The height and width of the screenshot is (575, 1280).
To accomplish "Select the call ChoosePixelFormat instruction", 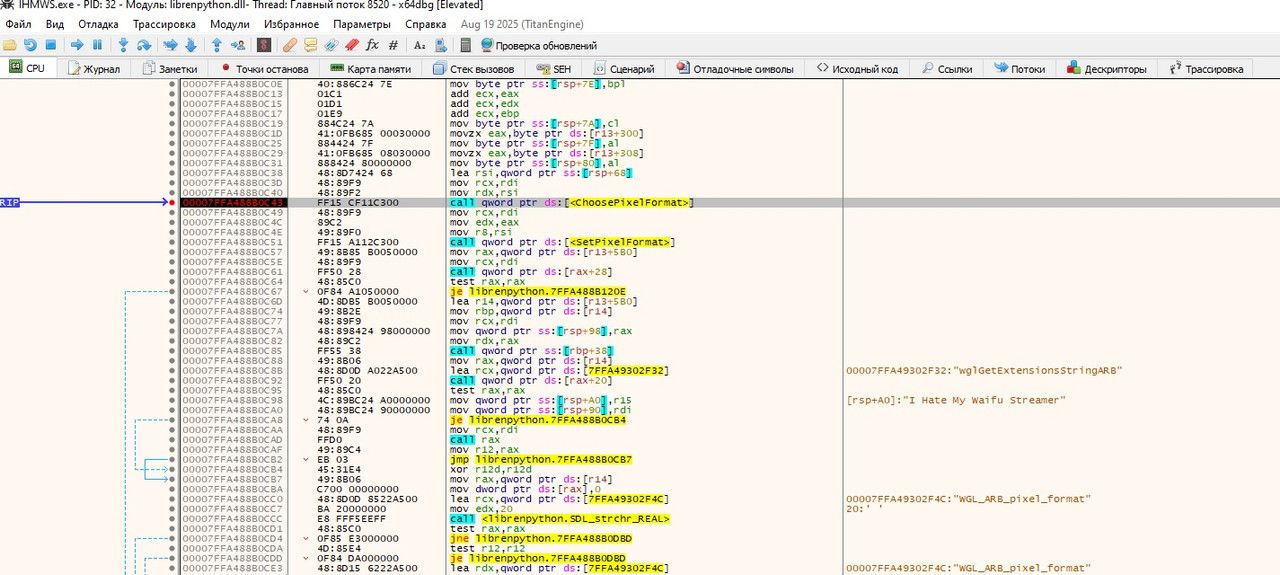I will point(572,202).
